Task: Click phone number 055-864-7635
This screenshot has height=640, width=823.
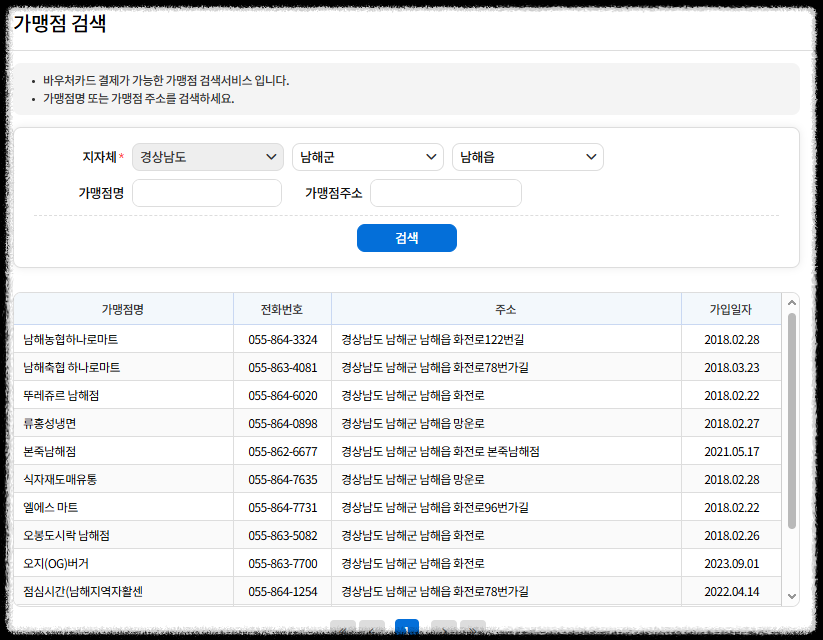Action: pos(283,479)
